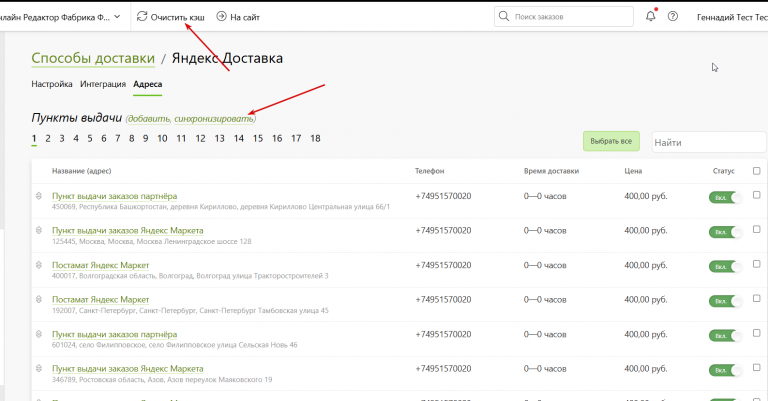Viewport: 768px width, 401px height.
Task: Focus the Поиск заказов search field
Action: tap(564, 17)
